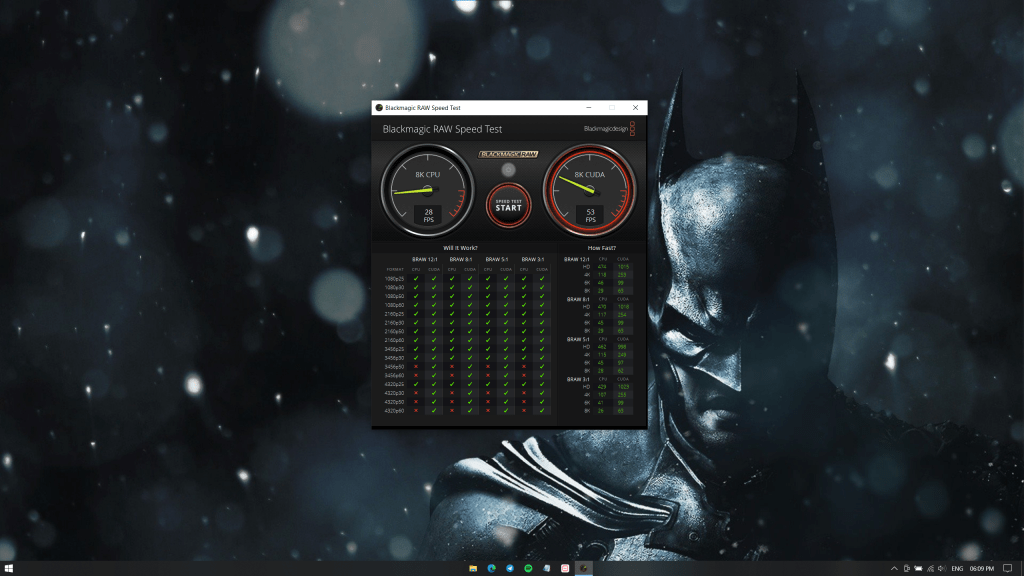Click the BRAW 5:1 column header in Will It Work
This screenshot has height=576, width=1024.
pos(496,259)
